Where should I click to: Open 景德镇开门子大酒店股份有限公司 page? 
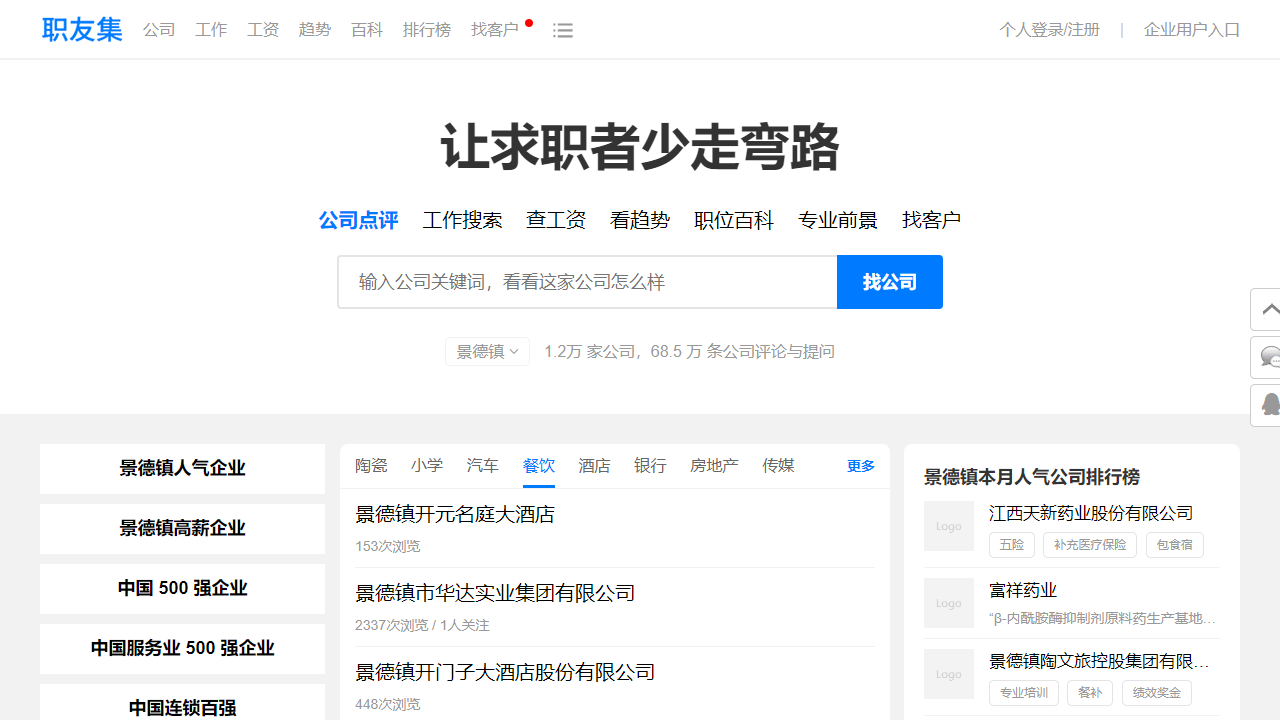505,672
